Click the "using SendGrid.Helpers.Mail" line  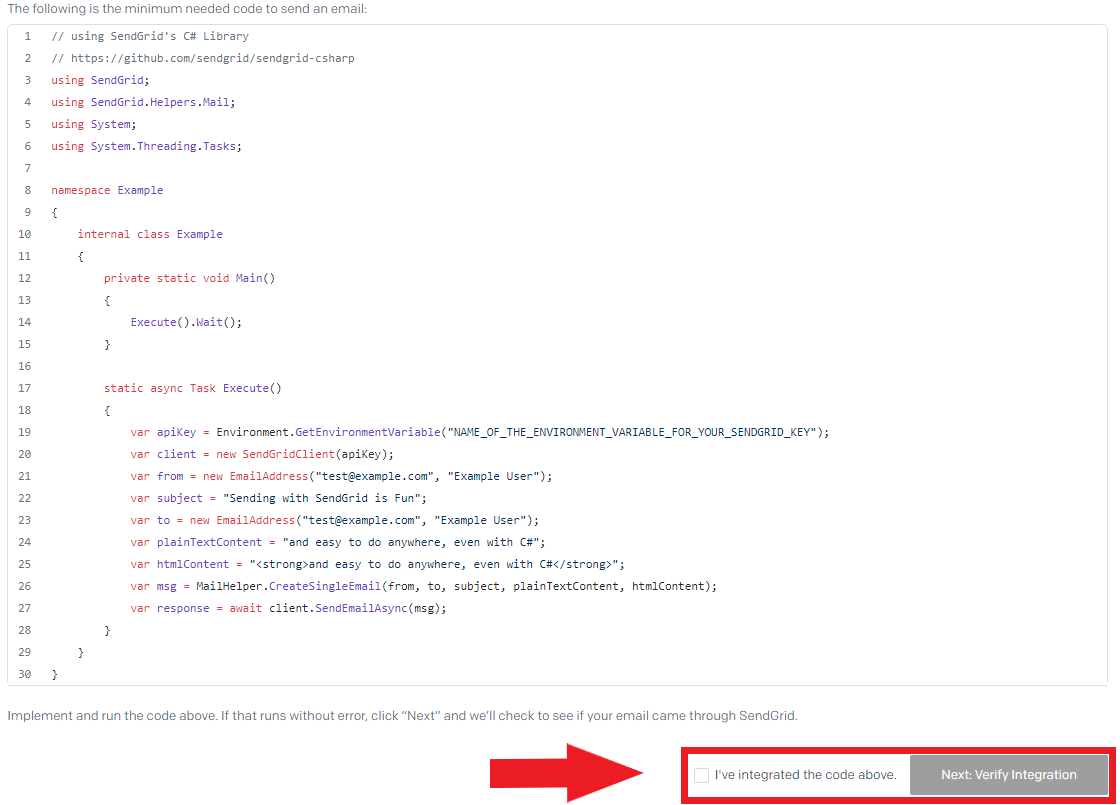point(143,102)
